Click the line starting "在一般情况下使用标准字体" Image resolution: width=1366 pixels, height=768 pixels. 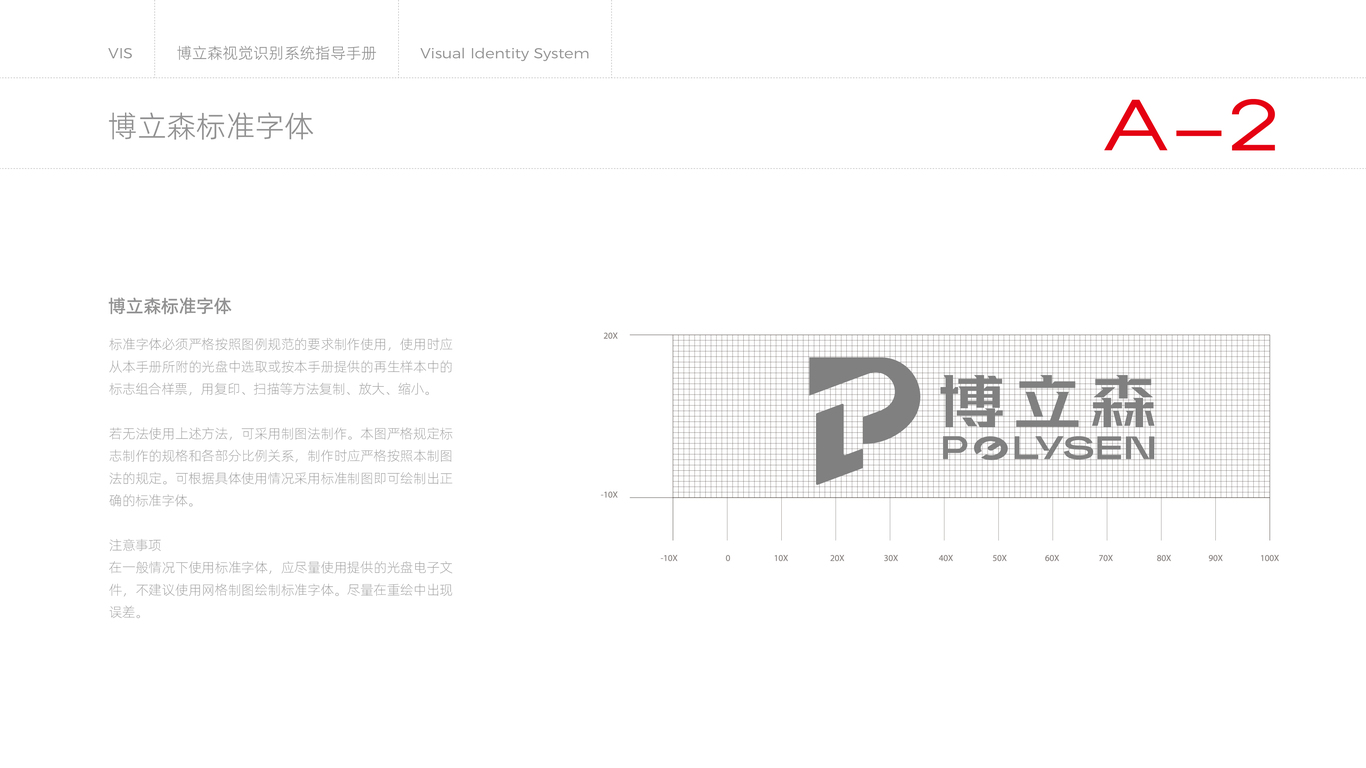[281, 568]
